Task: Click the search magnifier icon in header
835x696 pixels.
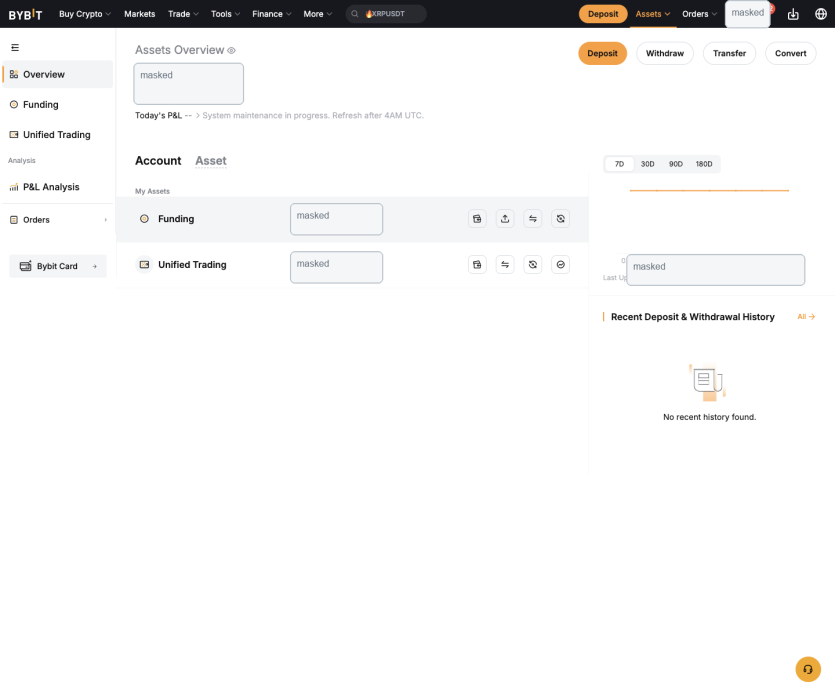Action: coord(355,14)
